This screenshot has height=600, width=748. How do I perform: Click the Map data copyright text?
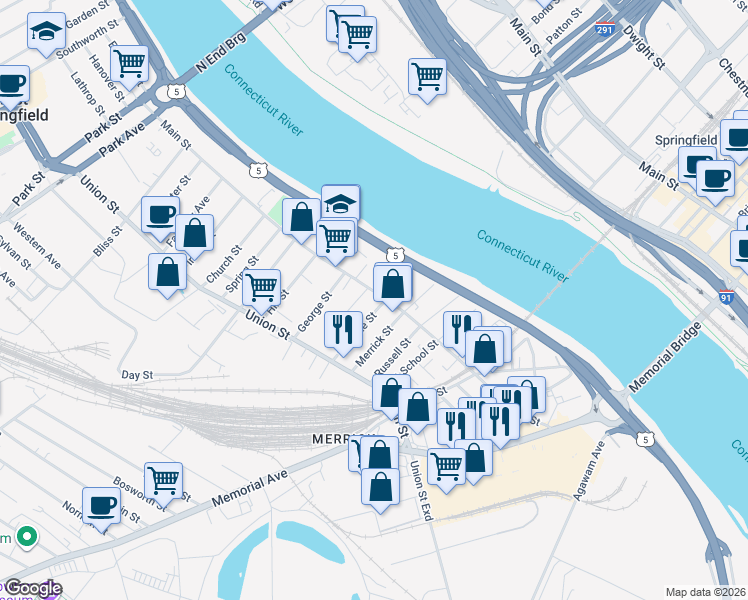(706, 592)
